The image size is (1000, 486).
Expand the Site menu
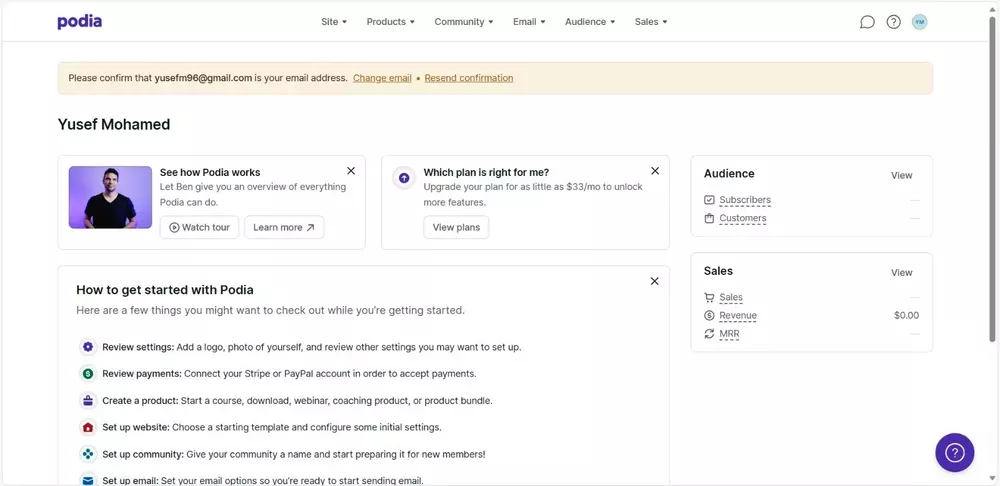tap(334, 22)
